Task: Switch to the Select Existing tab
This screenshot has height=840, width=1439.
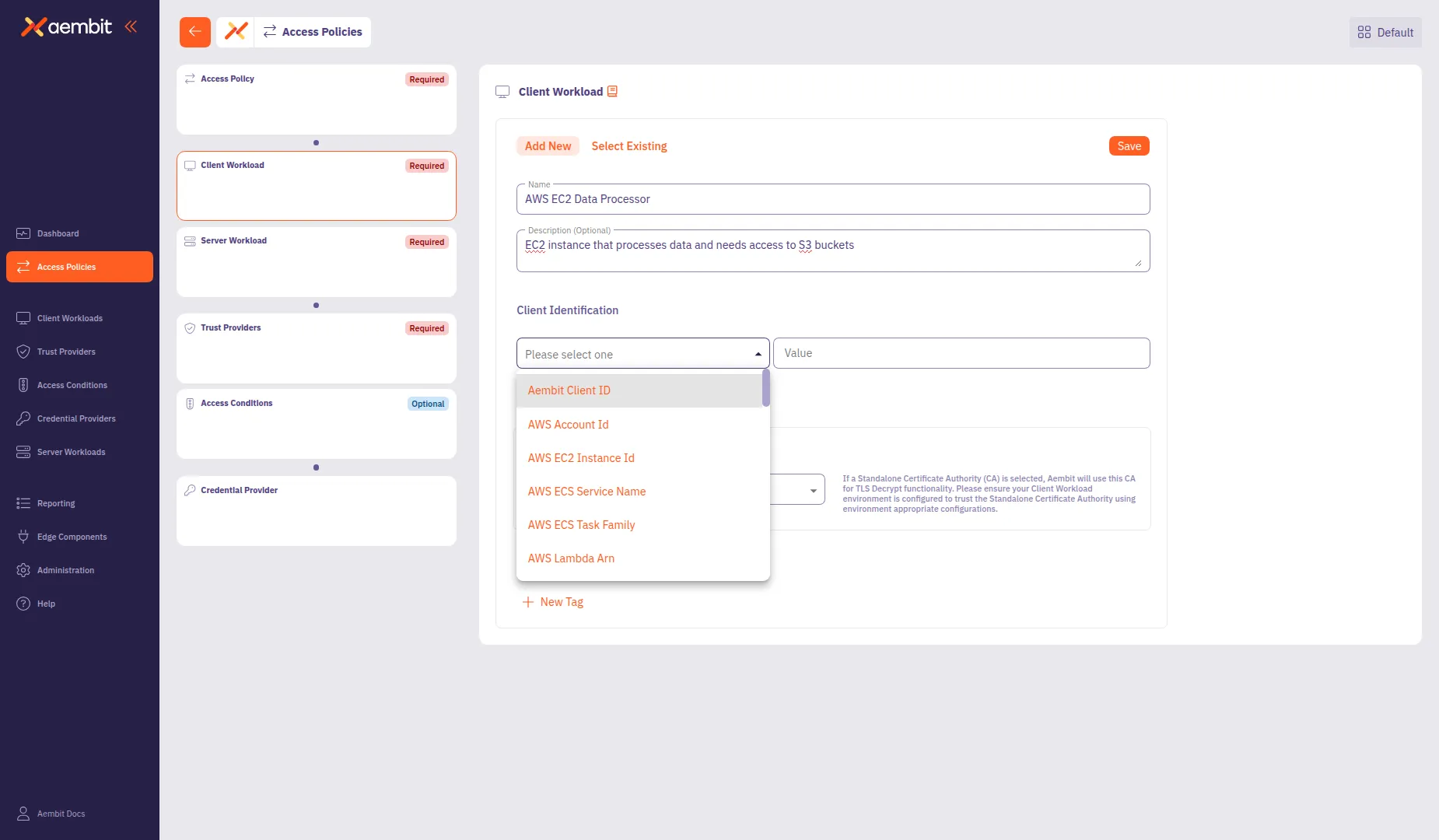Action: point(629,146)
